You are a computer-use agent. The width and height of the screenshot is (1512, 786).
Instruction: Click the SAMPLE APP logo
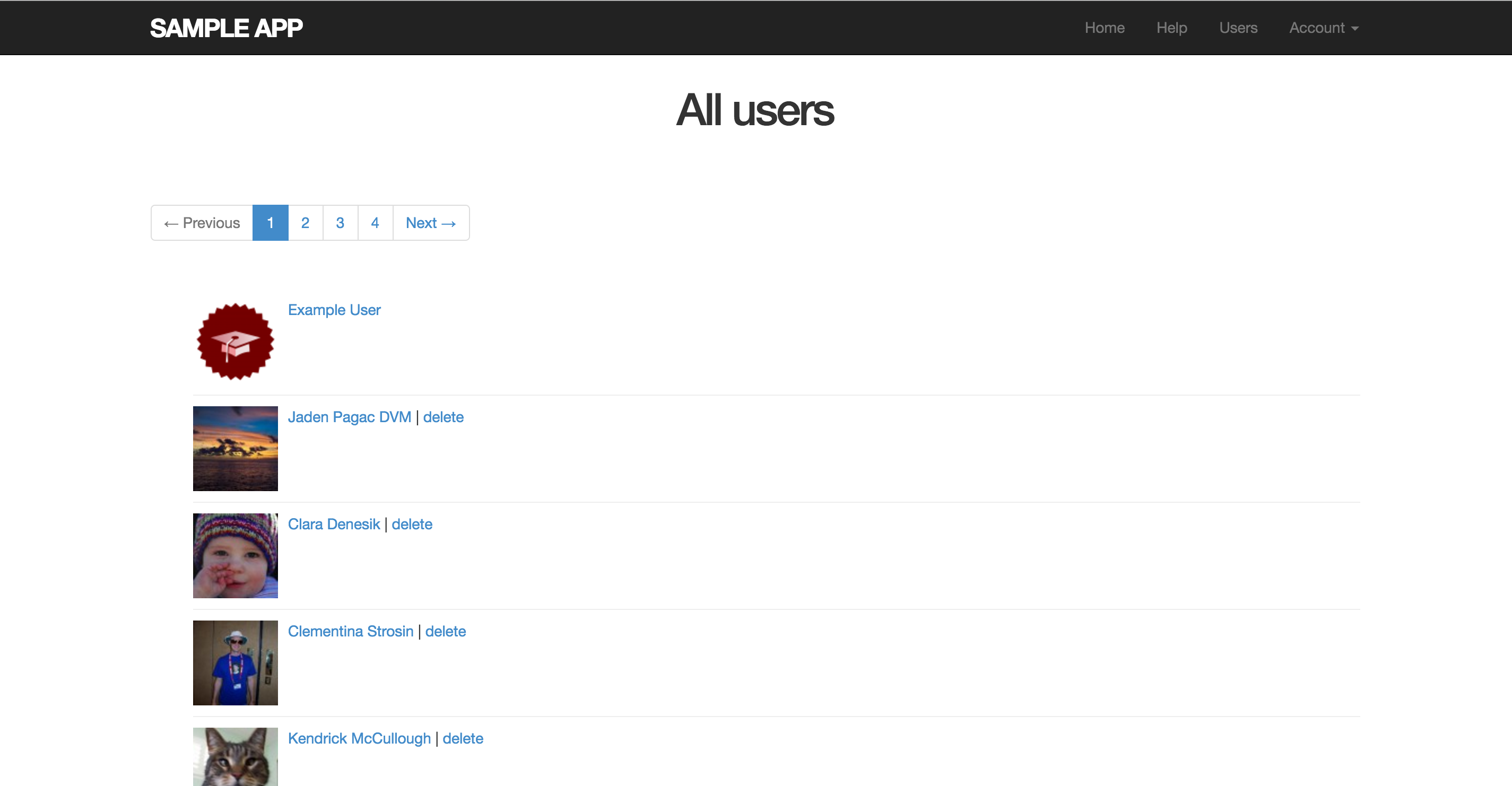(x=226, y=28)
